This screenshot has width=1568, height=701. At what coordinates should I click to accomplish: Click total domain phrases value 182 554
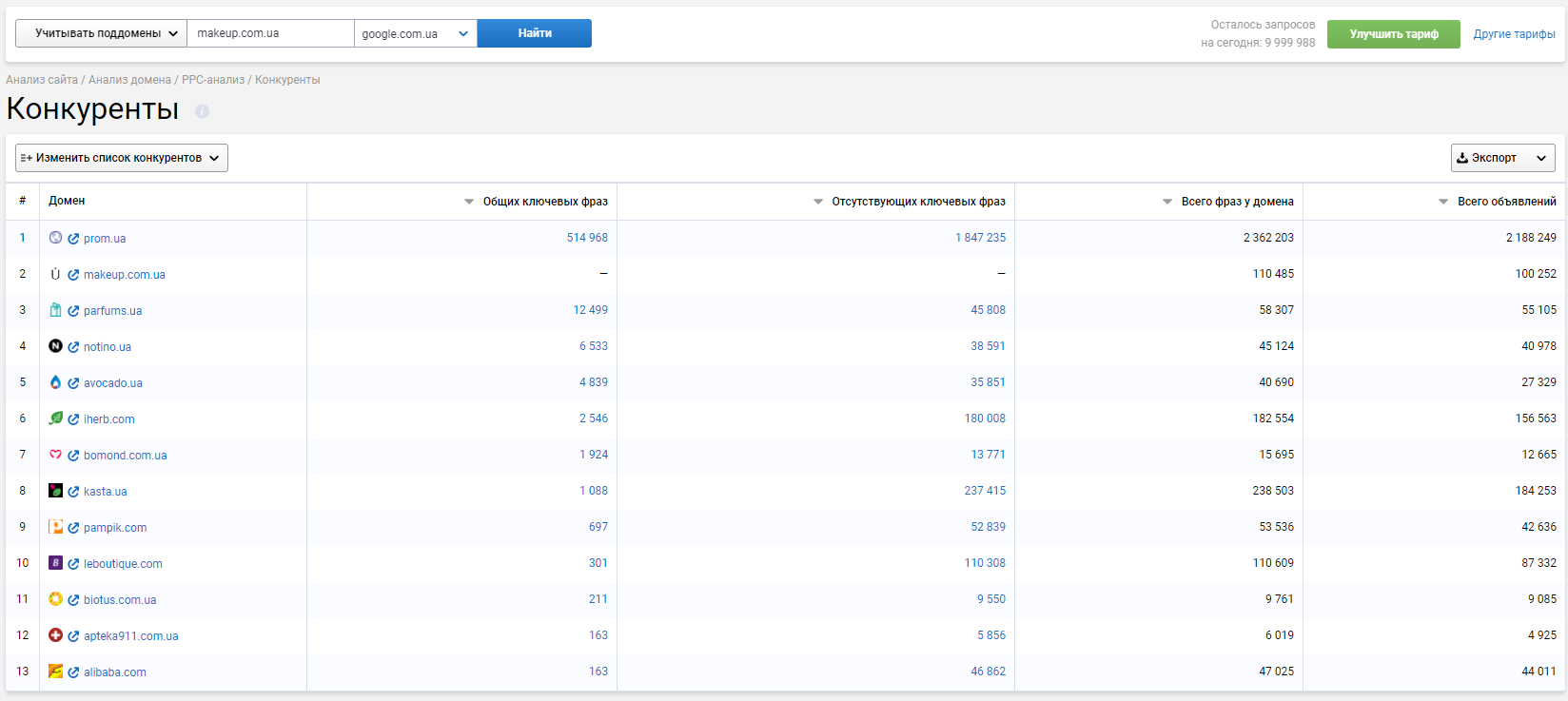[1273, 419]
